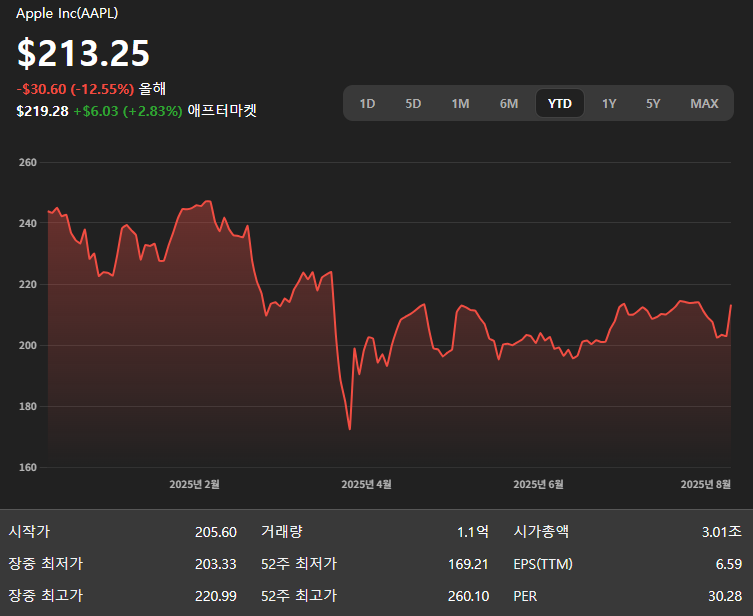Viewport: 753px width, 616px height.
Task: View the 1Y price history
Action: [x=609, y=104]
